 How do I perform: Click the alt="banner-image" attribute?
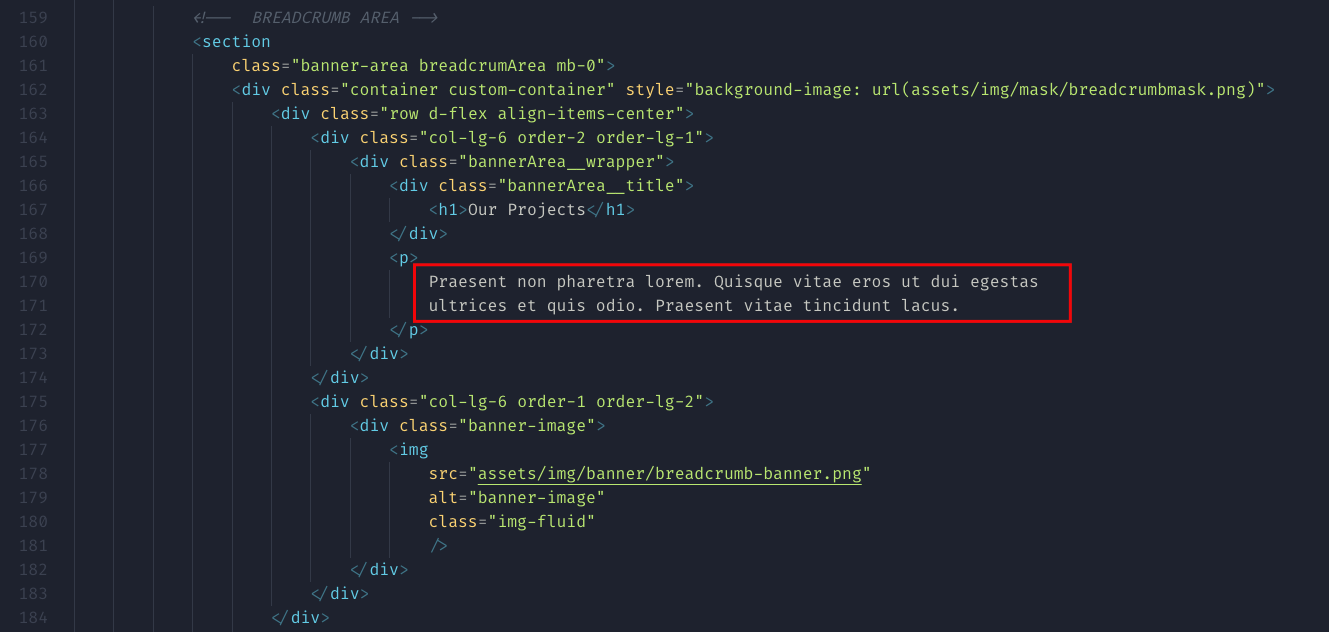point(517,497)
